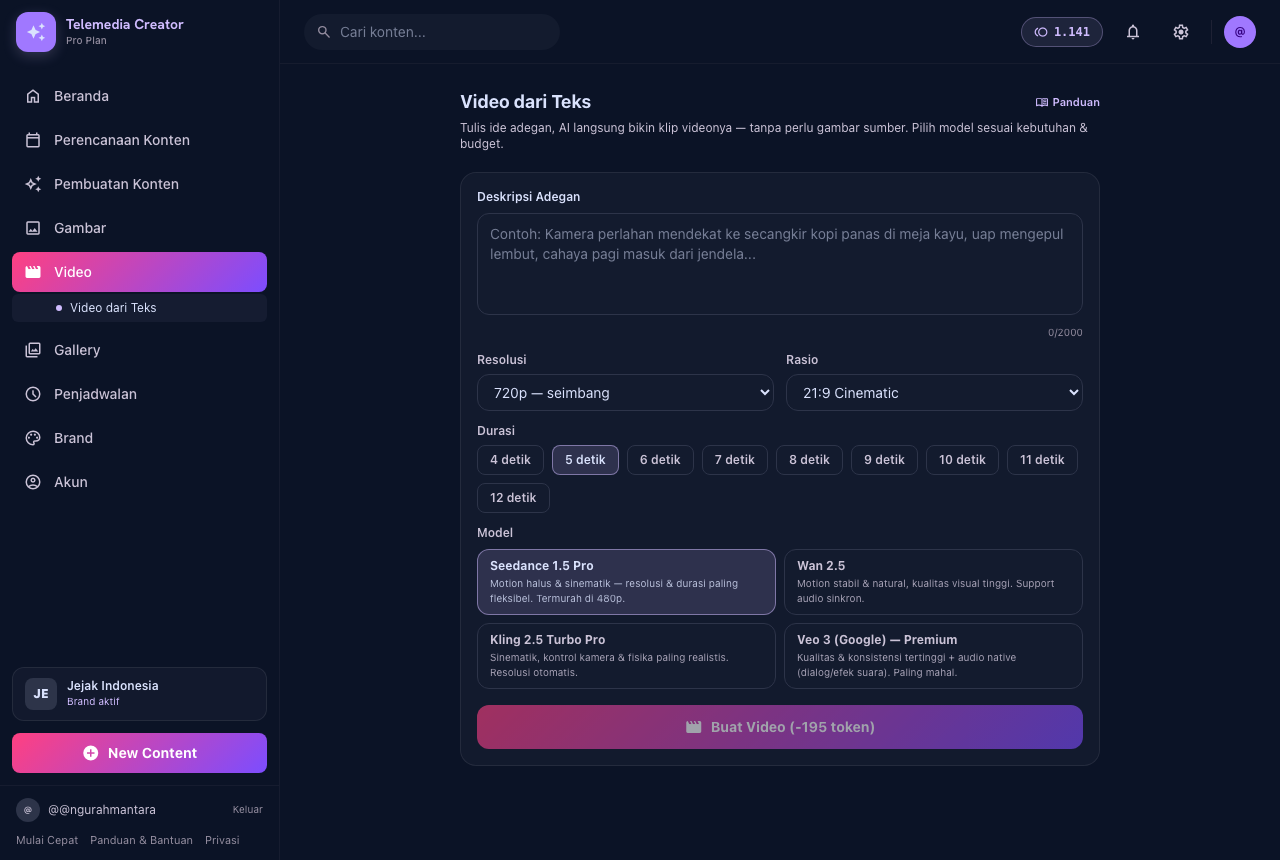This screenshot has height=860, width=1280.
Task: Select the 6 detik duration
Action: [660, 460]
